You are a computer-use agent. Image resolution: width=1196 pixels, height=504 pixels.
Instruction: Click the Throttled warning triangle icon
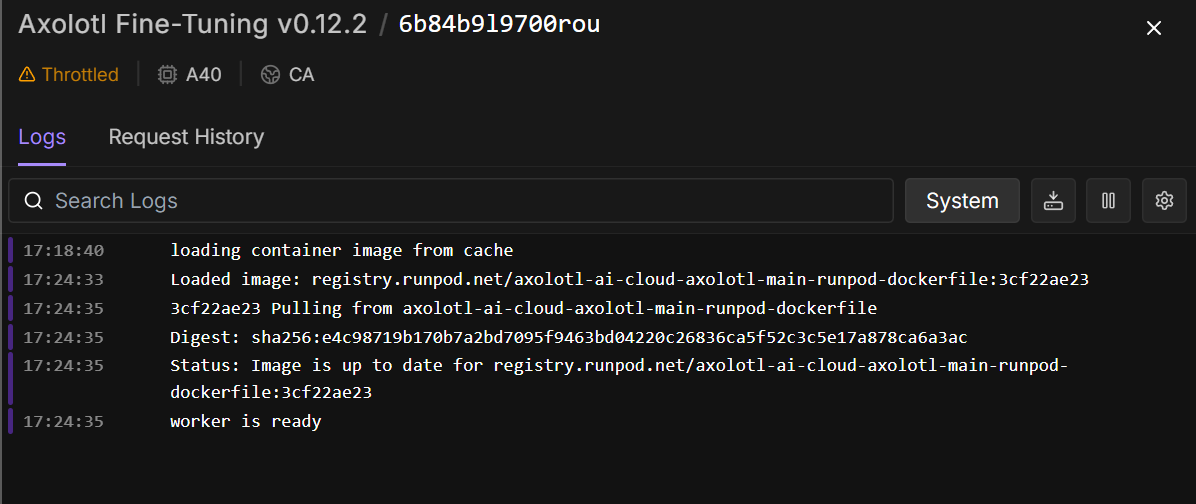27,75
